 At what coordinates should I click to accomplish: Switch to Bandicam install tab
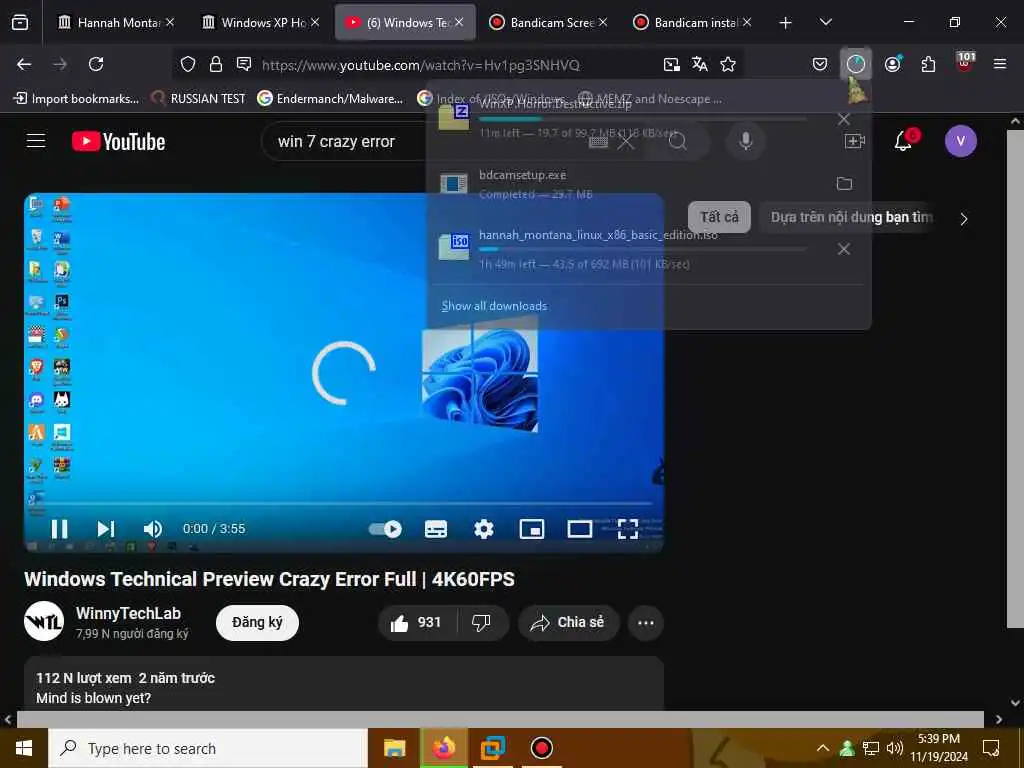(x=693, y=22)
